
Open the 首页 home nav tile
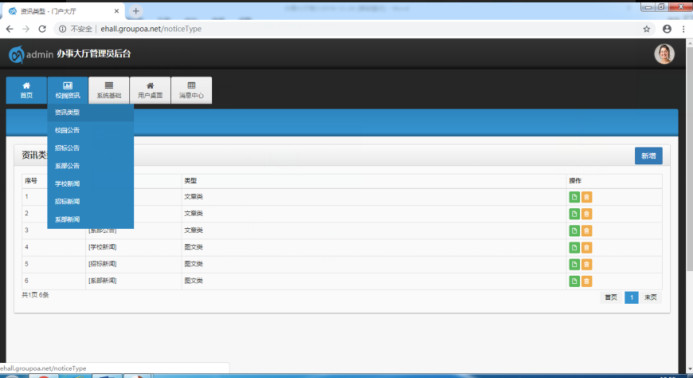(x=27, y=90)
